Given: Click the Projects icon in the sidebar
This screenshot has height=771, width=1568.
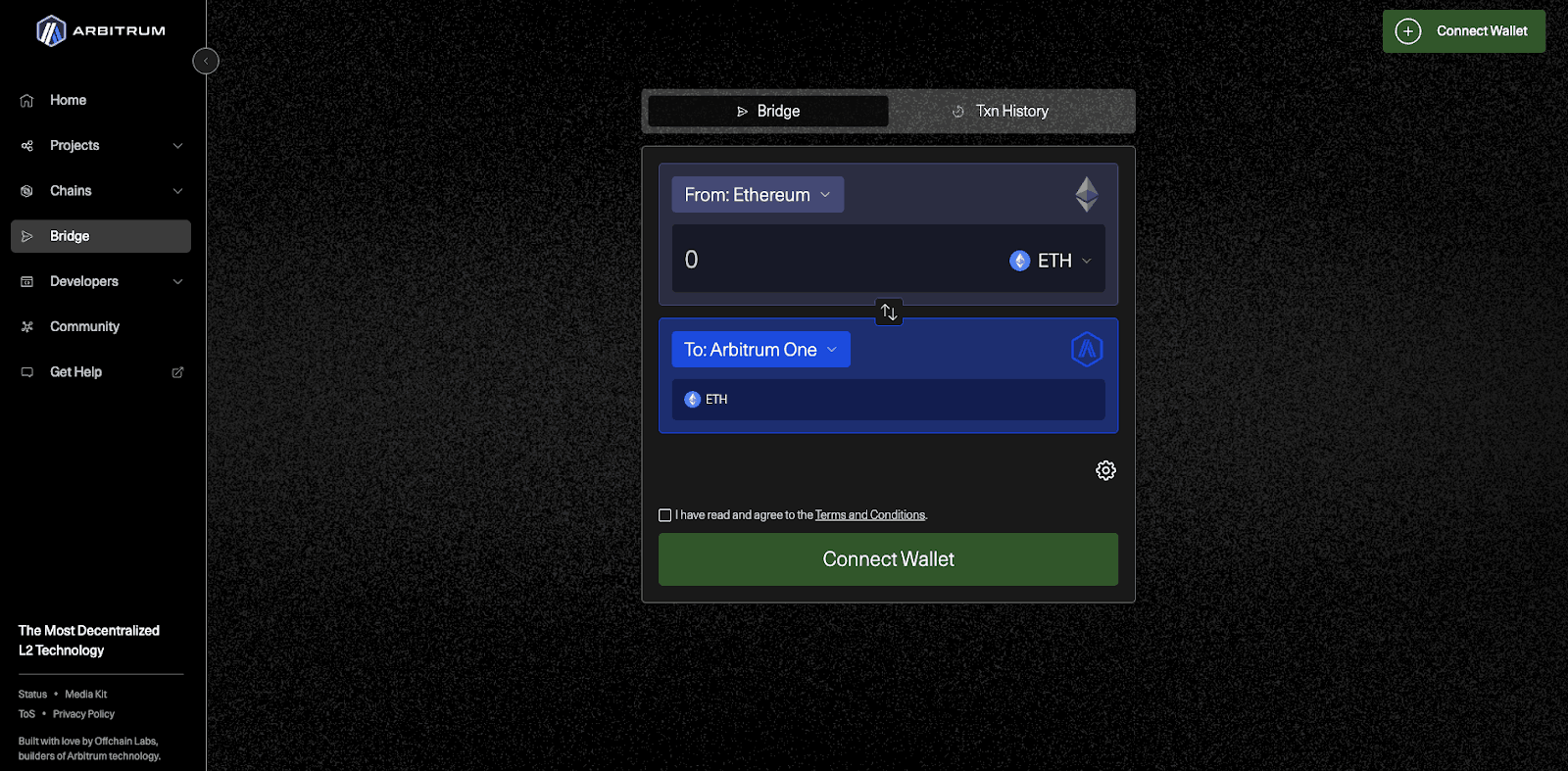Looking at the screenshot, I should click(x=27, y=146).
